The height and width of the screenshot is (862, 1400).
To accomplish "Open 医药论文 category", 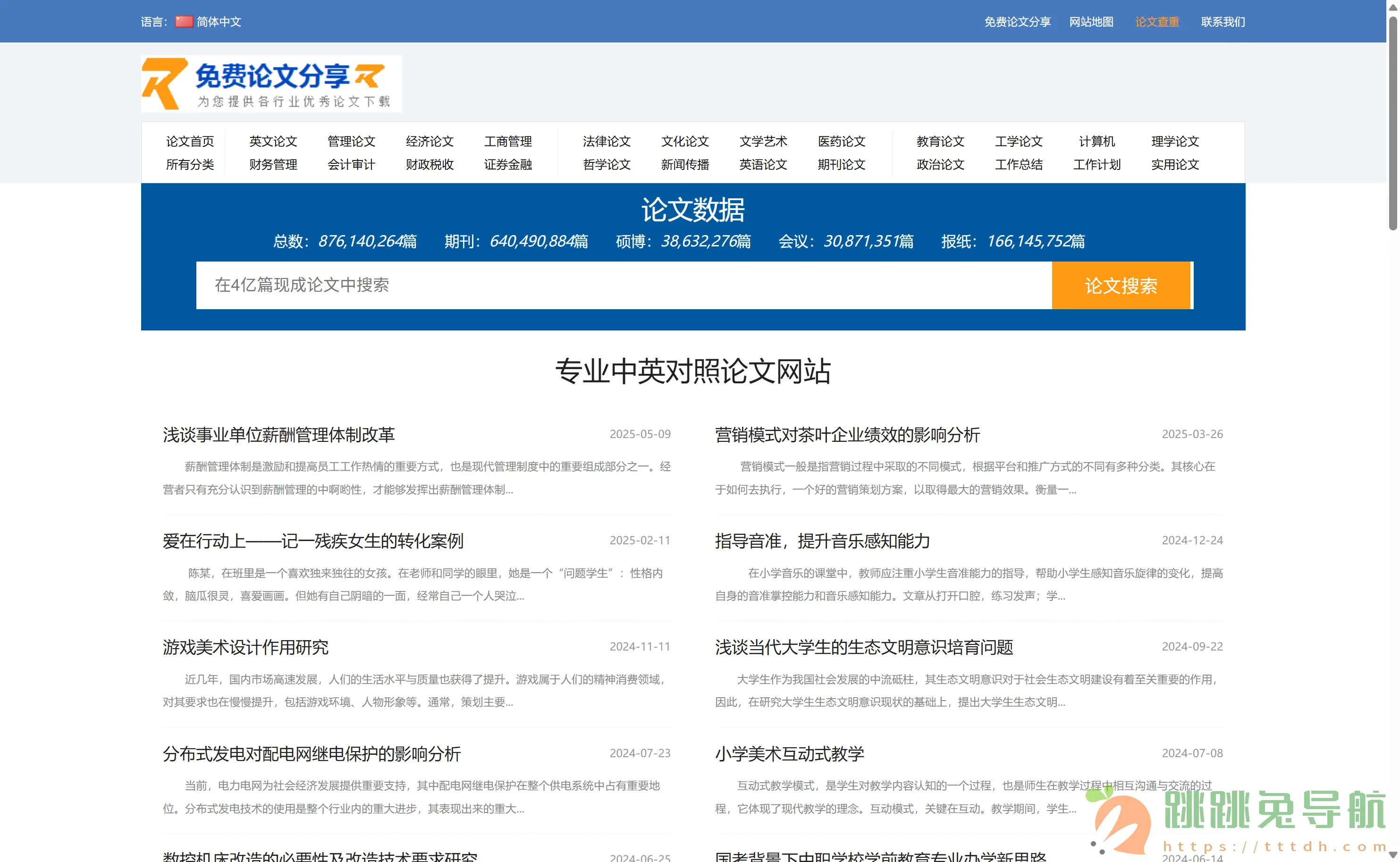I will coord(841,141).
